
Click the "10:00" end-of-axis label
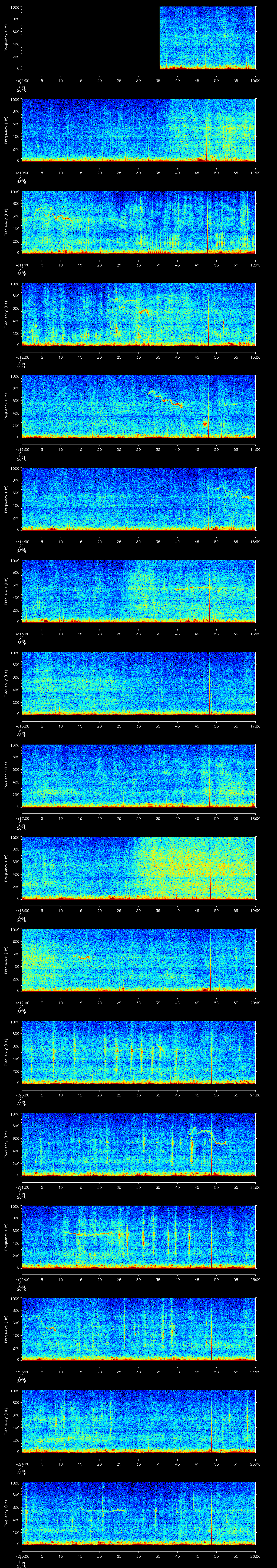click(255, 80)
